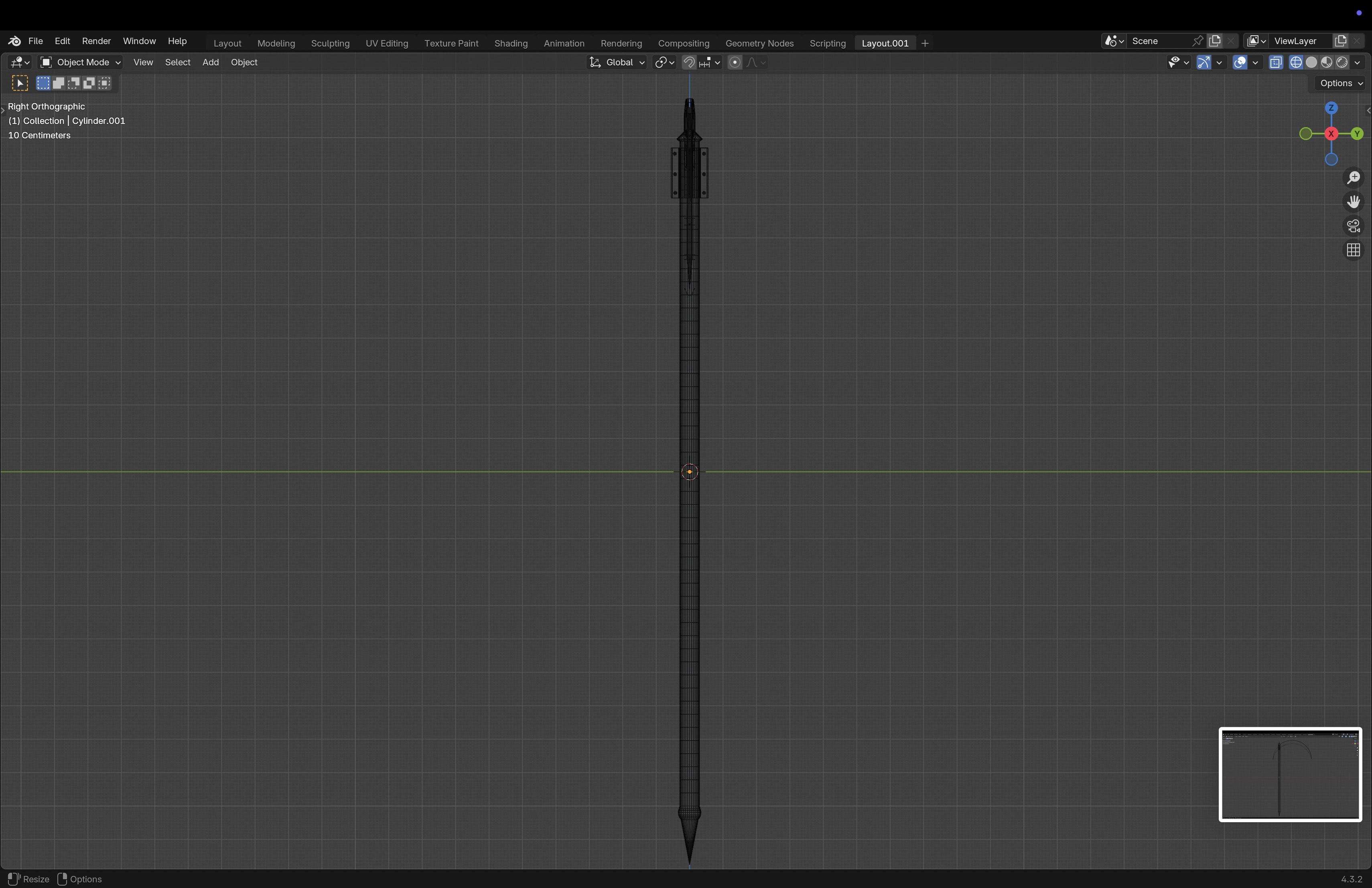
Task: Switch to the Shading workspace tab
Action: pos(510,43)
